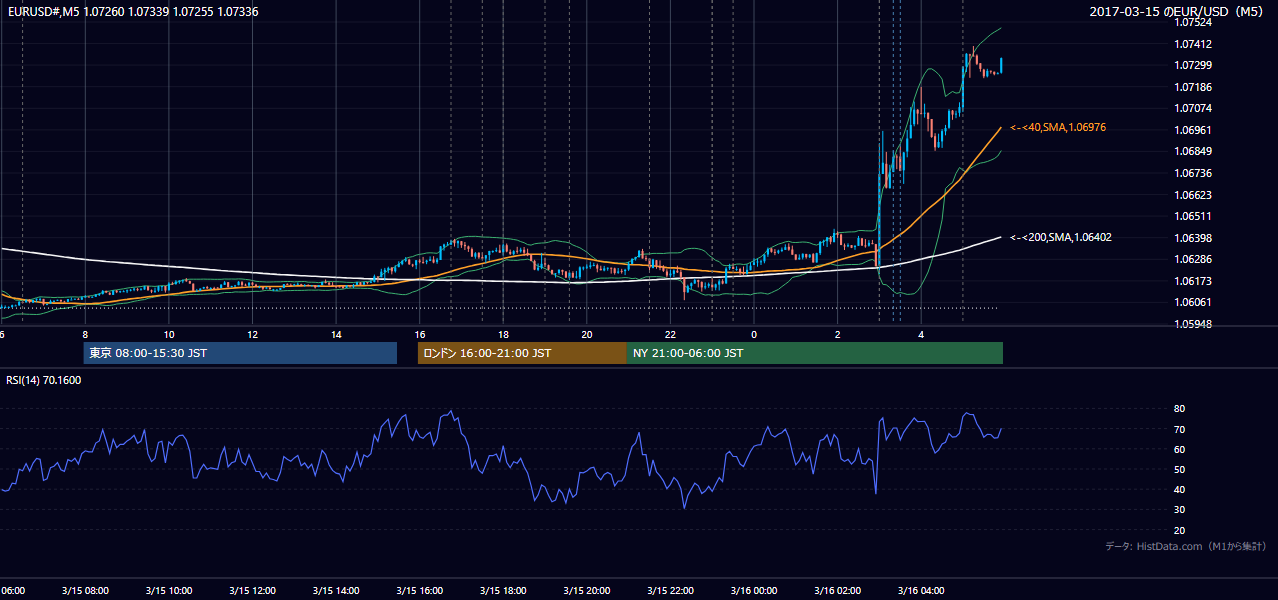Click the 1.06173 price axis label
Image resolution: width=1278 pixels, height=600 pixels.
tap(1194, 281)
